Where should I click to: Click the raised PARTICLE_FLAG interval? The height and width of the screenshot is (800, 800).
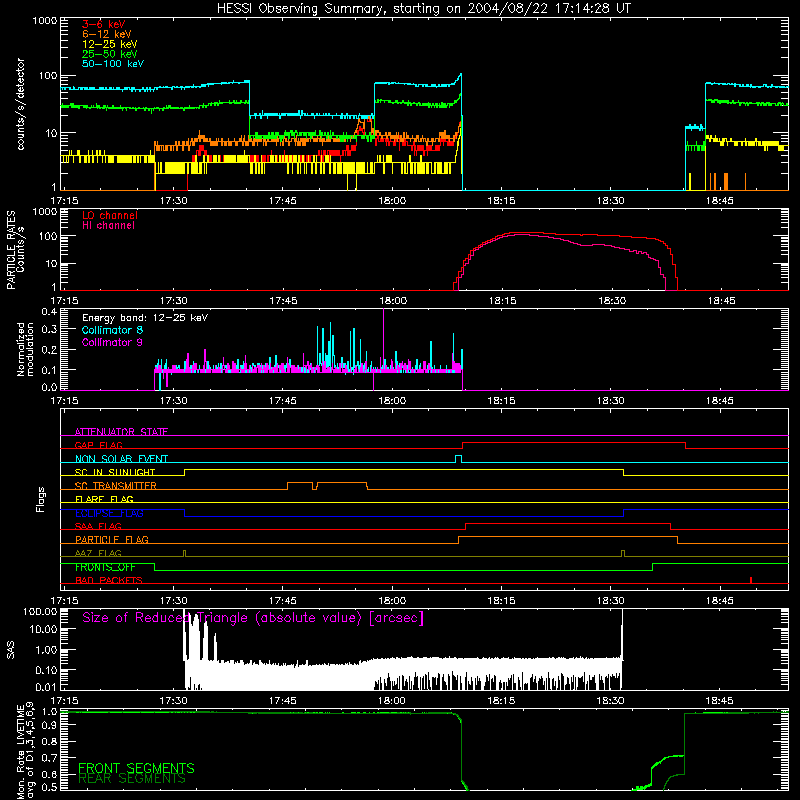coord(568,538)
